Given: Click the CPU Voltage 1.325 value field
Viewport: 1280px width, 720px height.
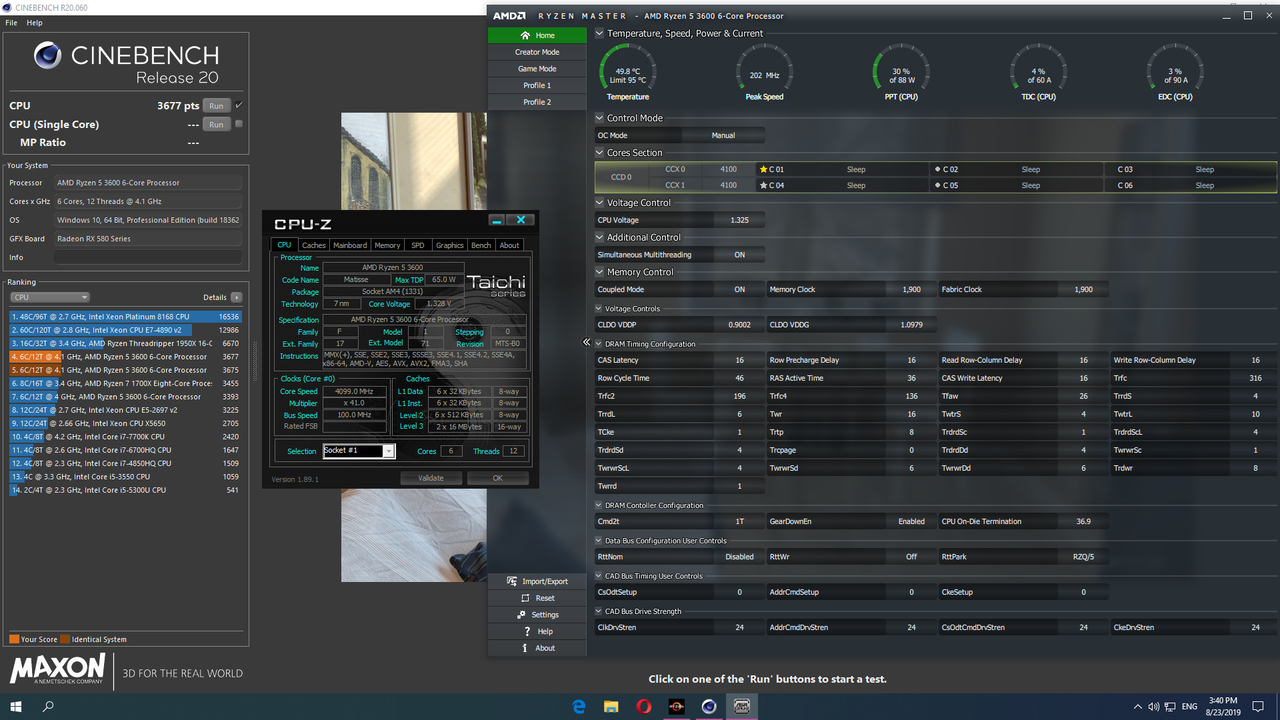Looking at the screenshot, I should (x=740, y=220).
